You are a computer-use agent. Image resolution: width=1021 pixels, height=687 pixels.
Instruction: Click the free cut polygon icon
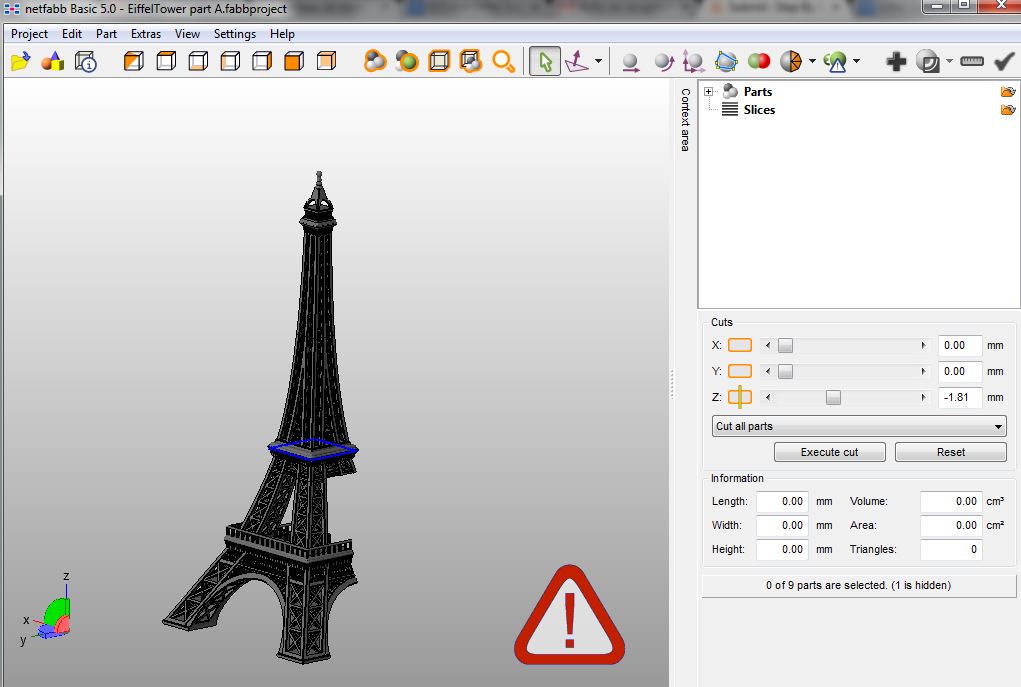(x=726, y=62)
